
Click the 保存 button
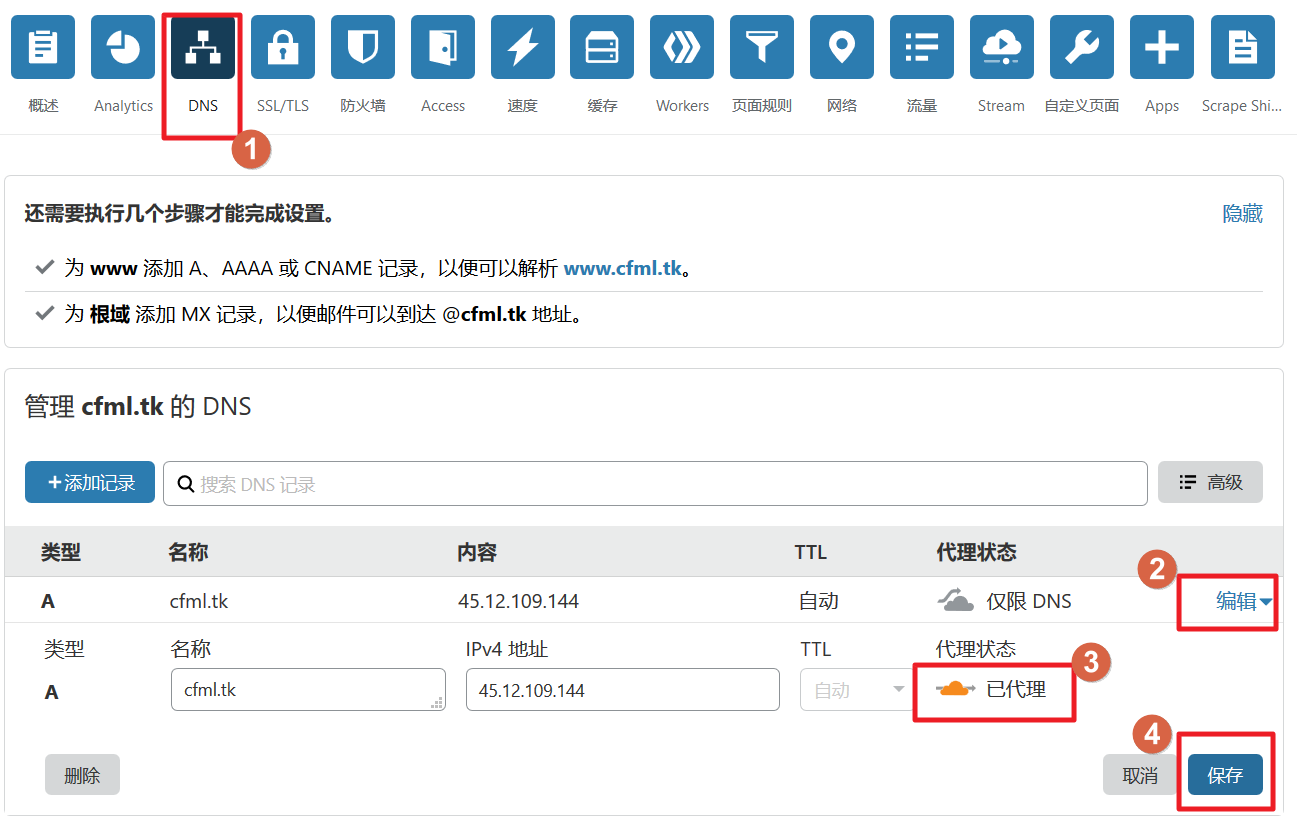click(1225, 775)
